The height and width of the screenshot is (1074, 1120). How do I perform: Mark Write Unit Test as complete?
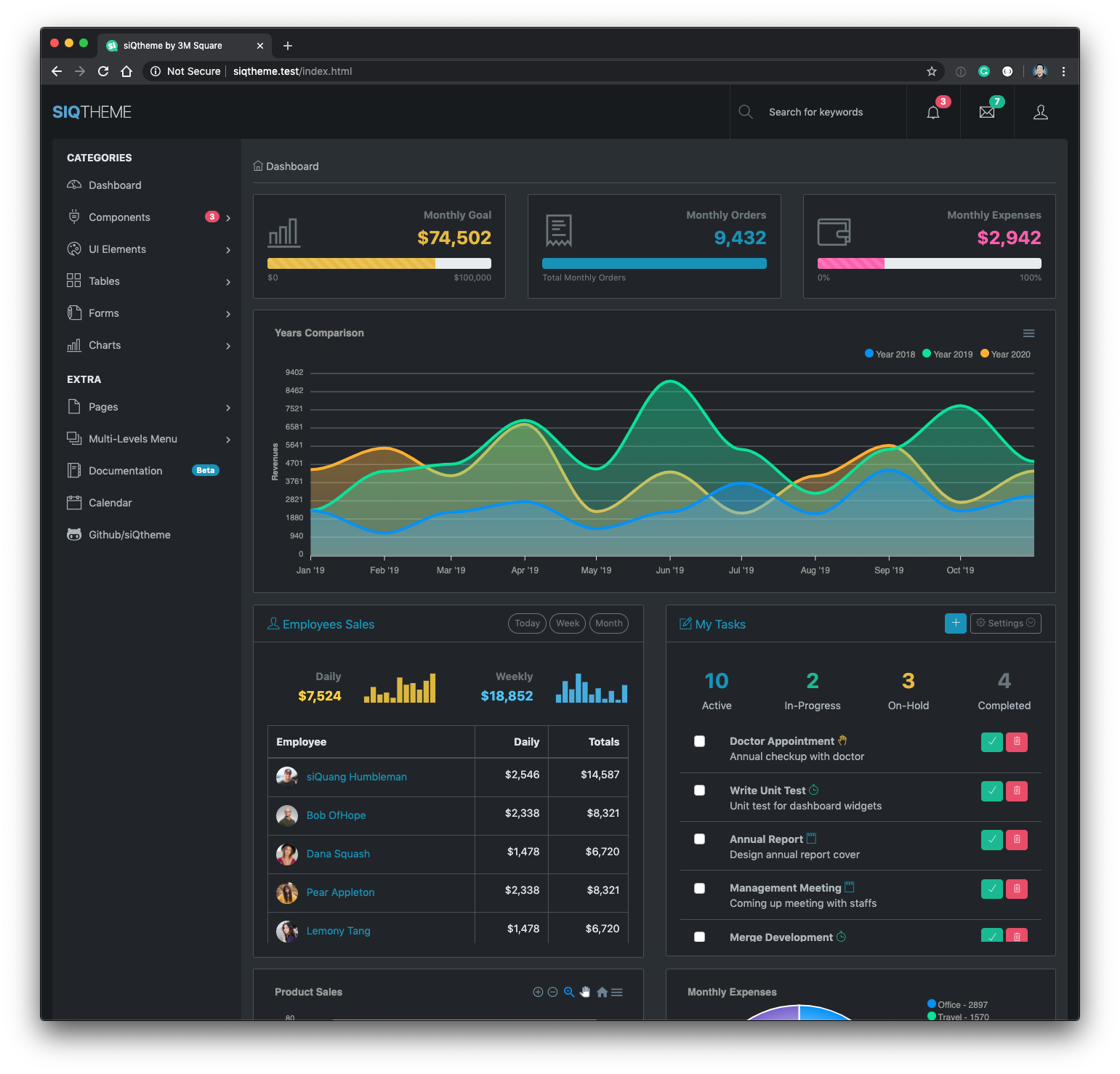click(x=992, y=791)
